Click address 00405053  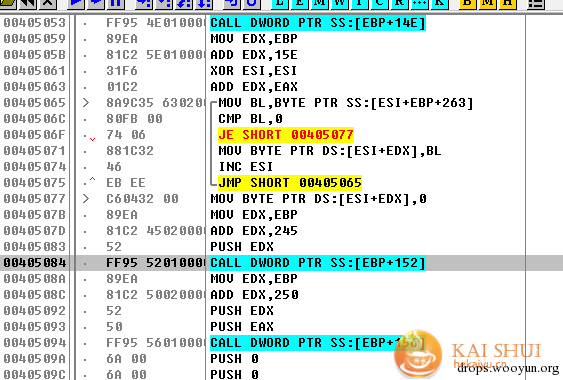pos(35,23)
